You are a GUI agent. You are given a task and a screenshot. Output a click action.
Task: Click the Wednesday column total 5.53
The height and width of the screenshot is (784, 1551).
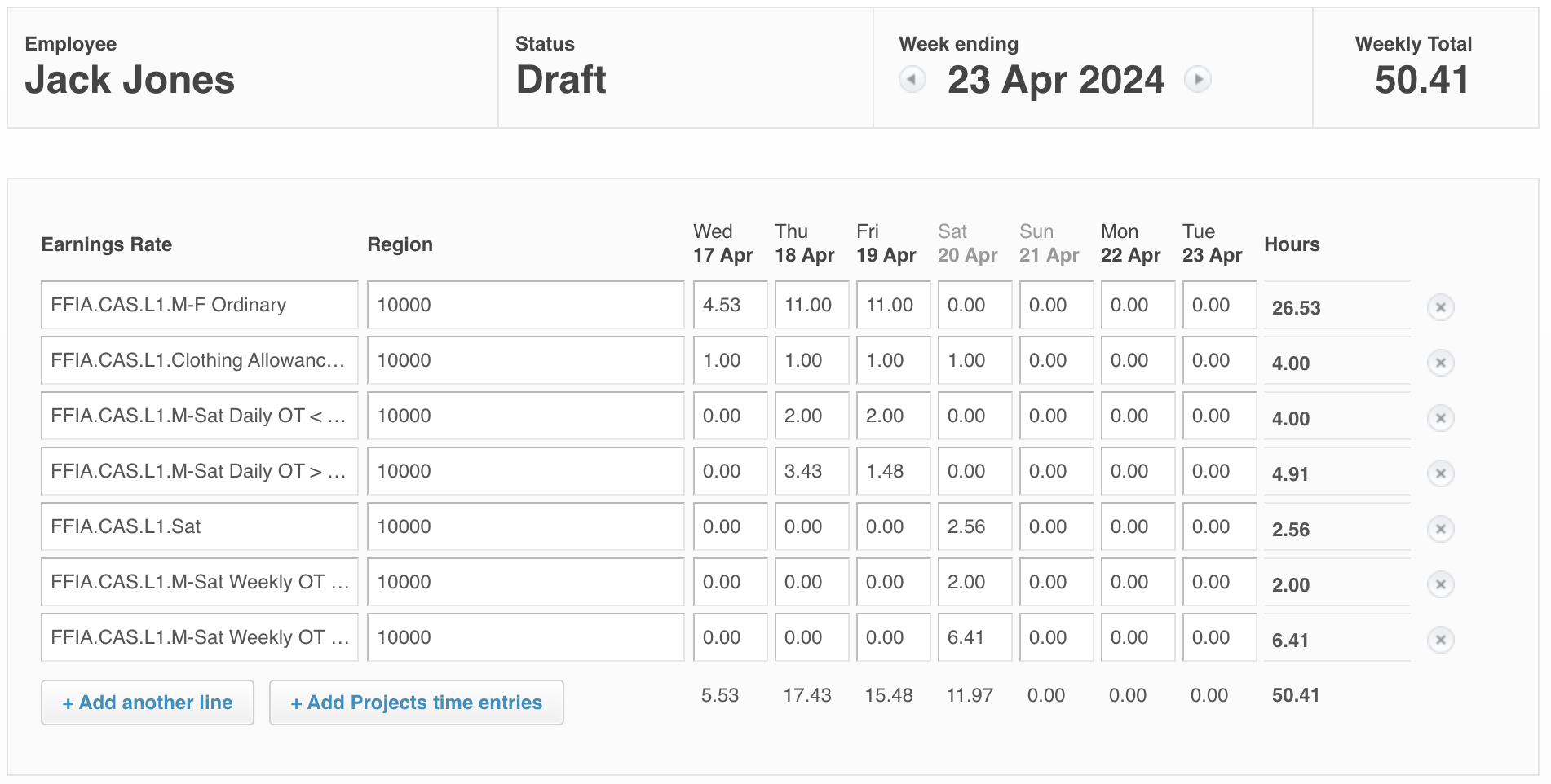pos(720,695)
